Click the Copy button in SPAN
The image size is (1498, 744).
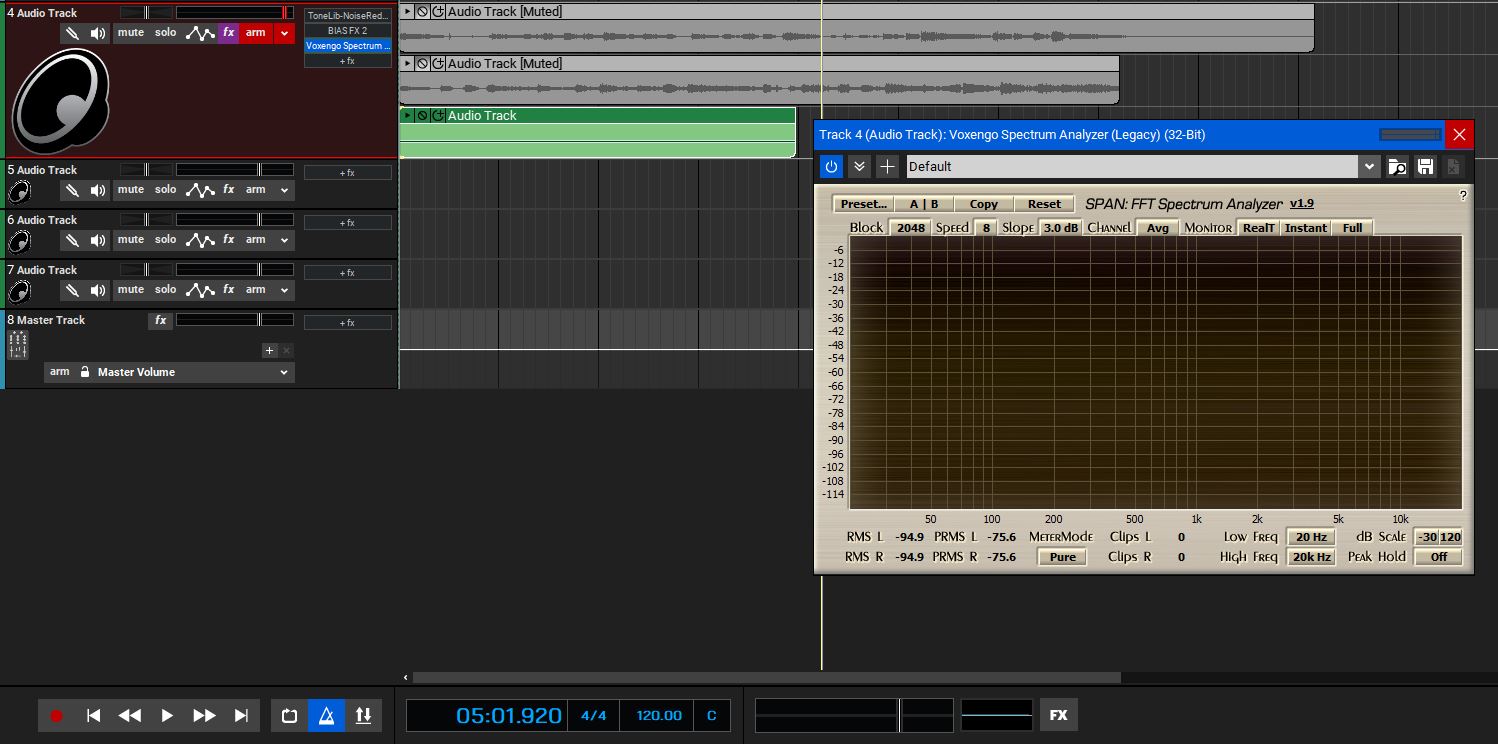click(984, 204)
